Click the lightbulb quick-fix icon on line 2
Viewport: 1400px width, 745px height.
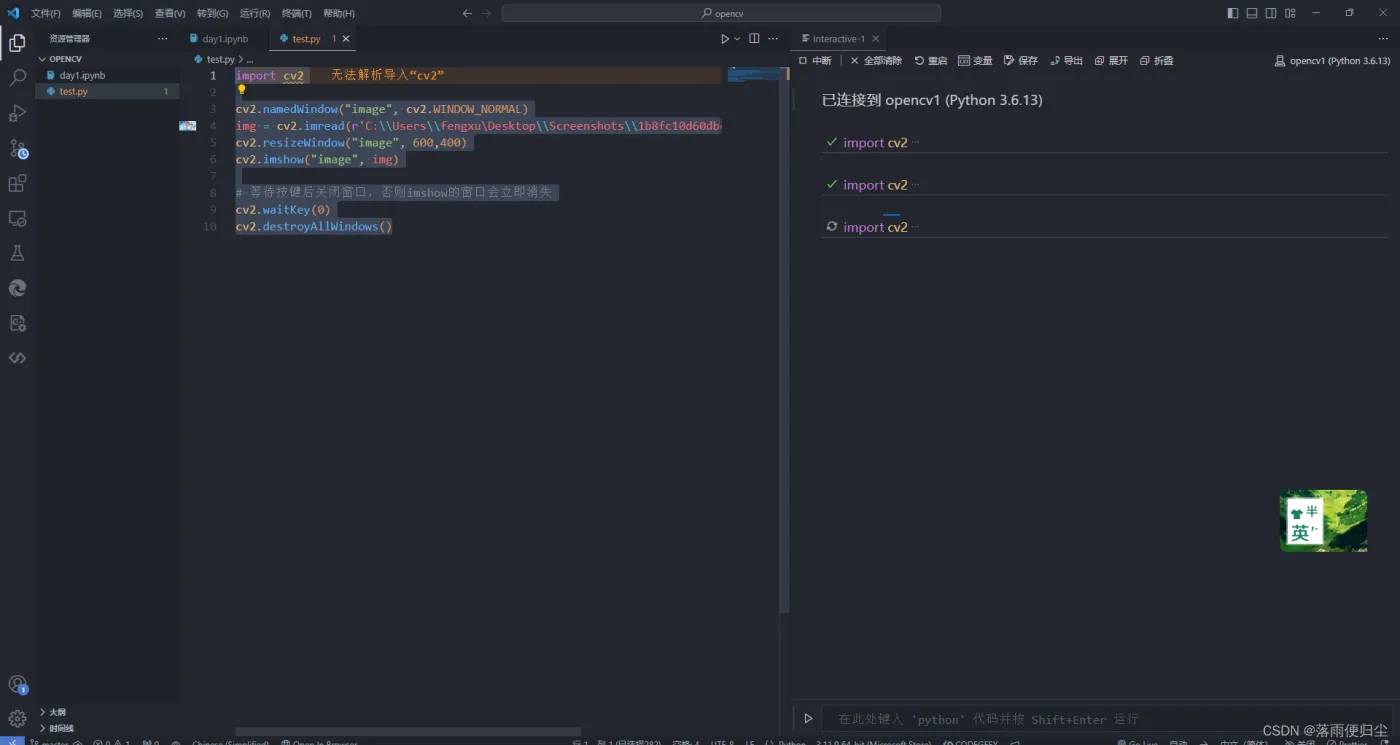click(x=241, y=90)
